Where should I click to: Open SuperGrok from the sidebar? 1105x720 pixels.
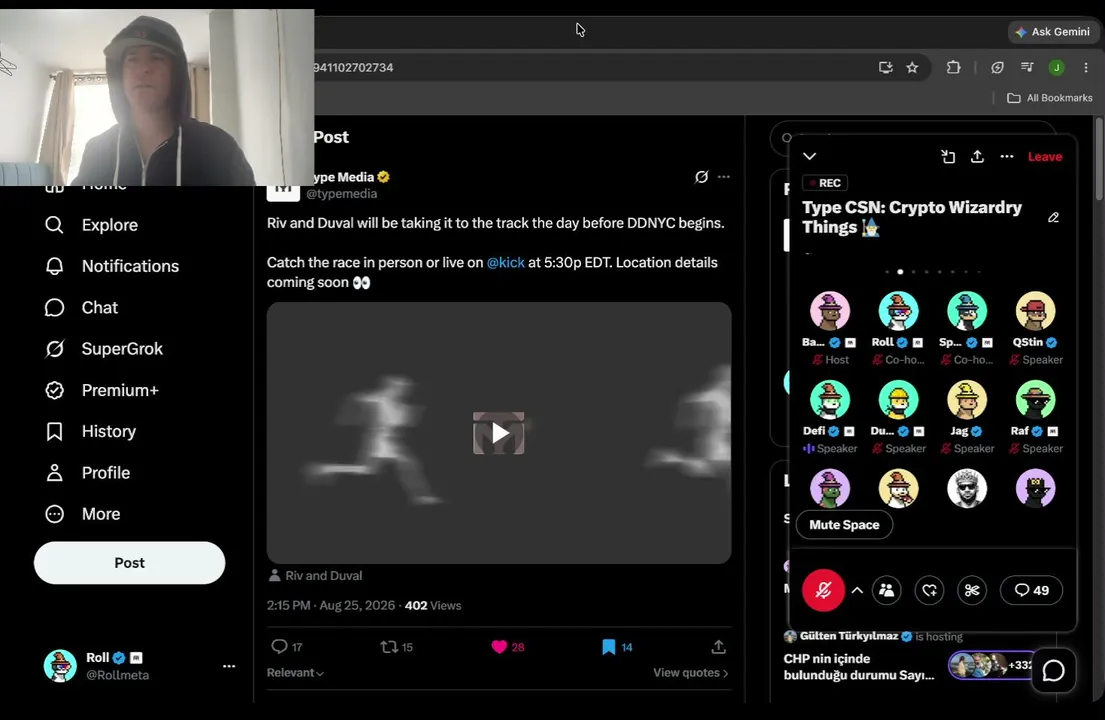pos(104,349)
